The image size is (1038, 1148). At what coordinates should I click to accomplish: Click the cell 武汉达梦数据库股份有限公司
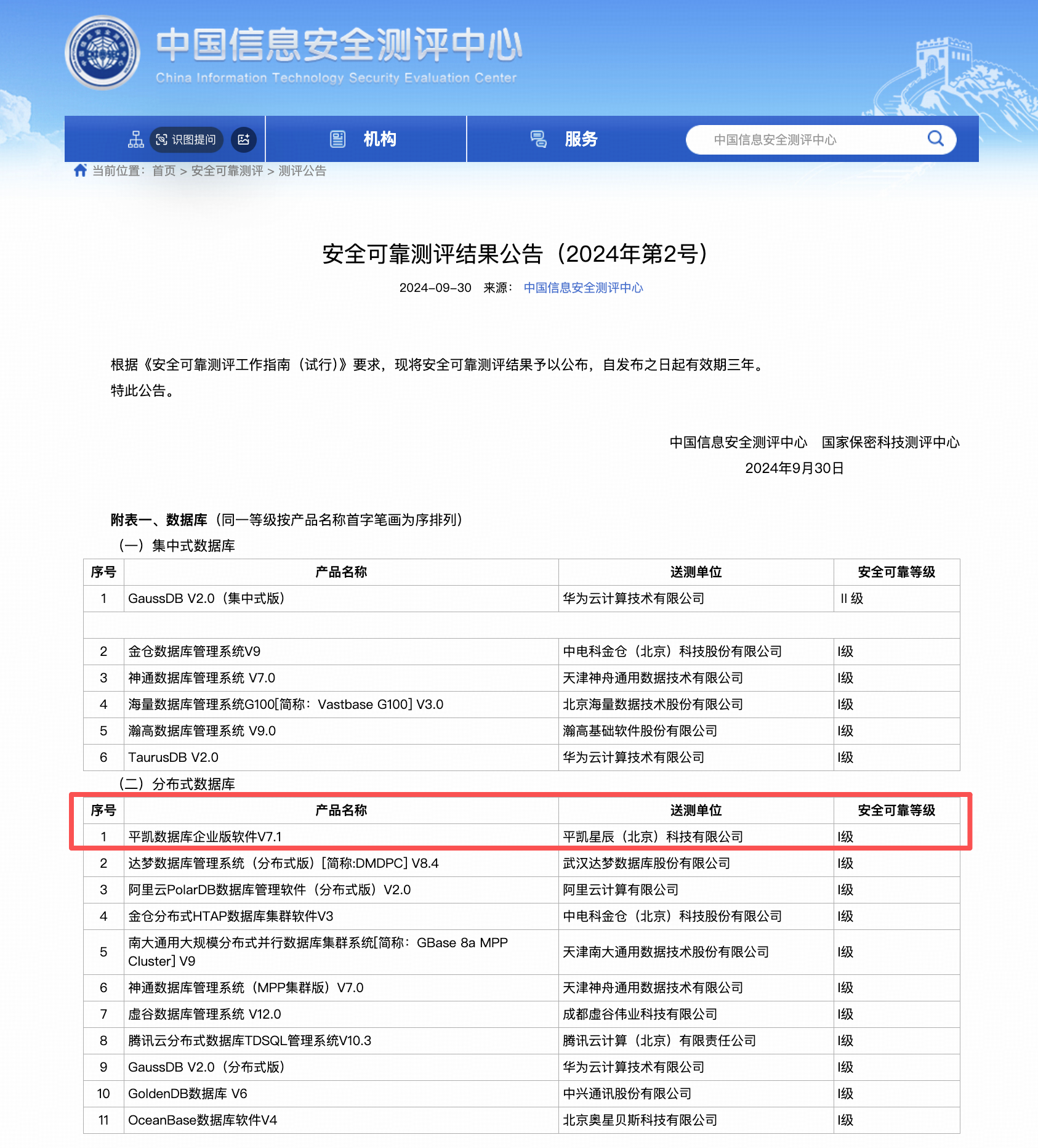pyautogui.click(x=696, y=863)
